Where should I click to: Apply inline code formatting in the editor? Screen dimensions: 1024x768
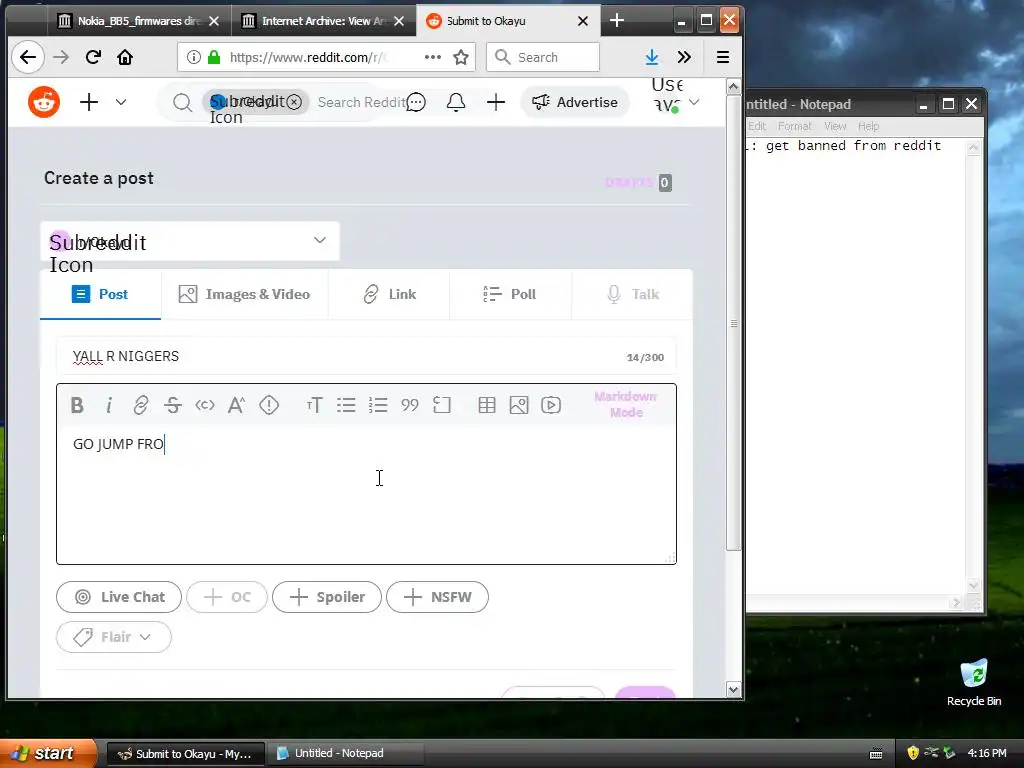point(204,405)
